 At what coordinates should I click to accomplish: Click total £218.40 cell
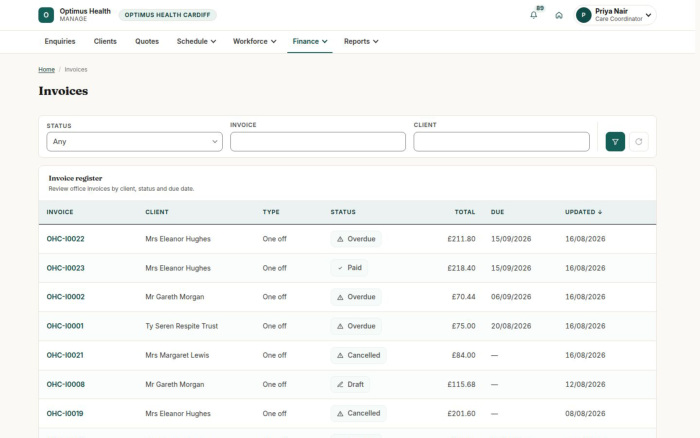point(461,268)
